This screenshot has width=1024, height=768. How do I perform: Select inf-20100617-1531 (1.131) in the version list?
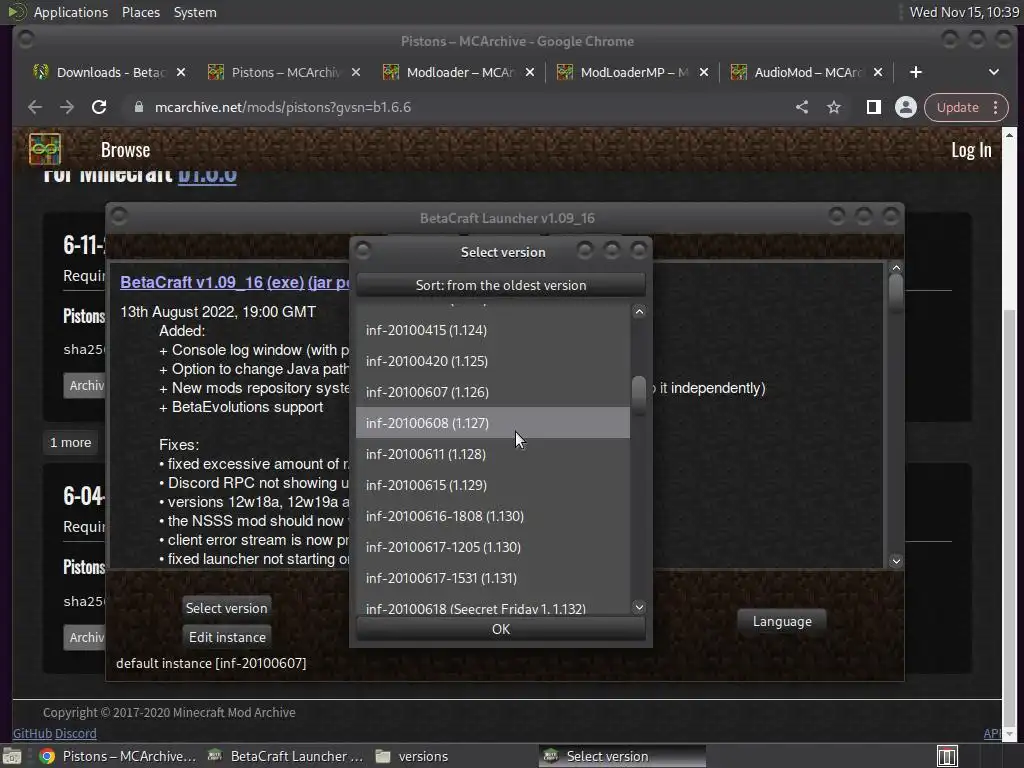coord(492,578)
